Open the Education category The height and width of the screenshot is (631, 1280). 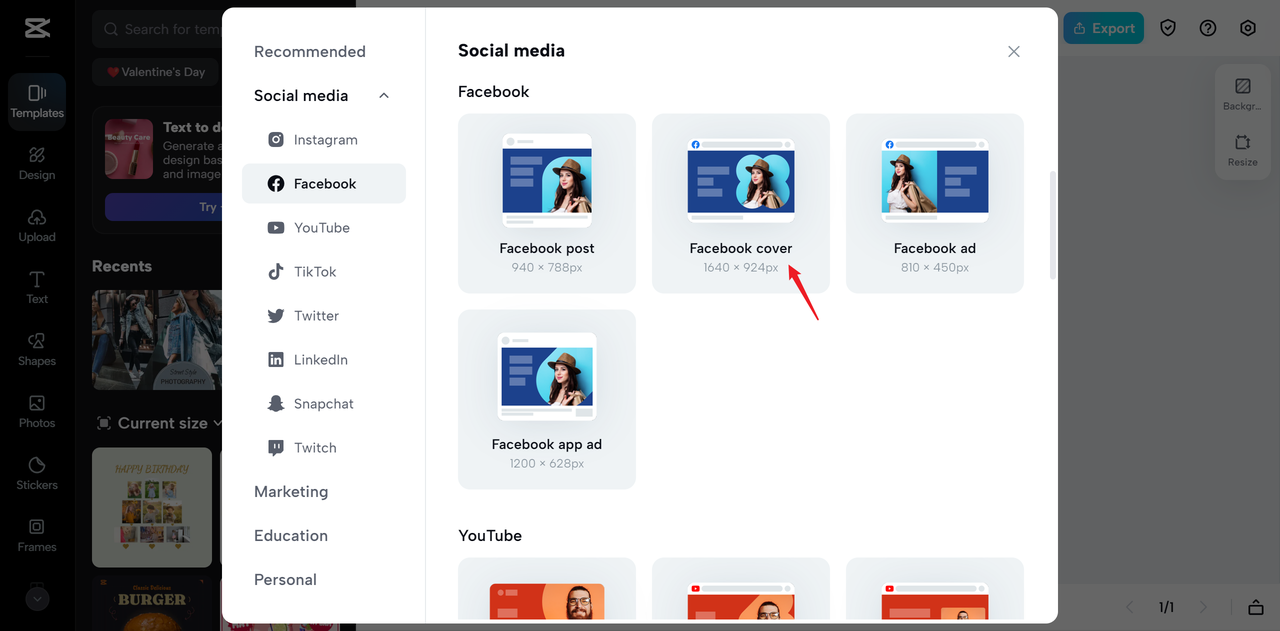(x=291, y=536)
